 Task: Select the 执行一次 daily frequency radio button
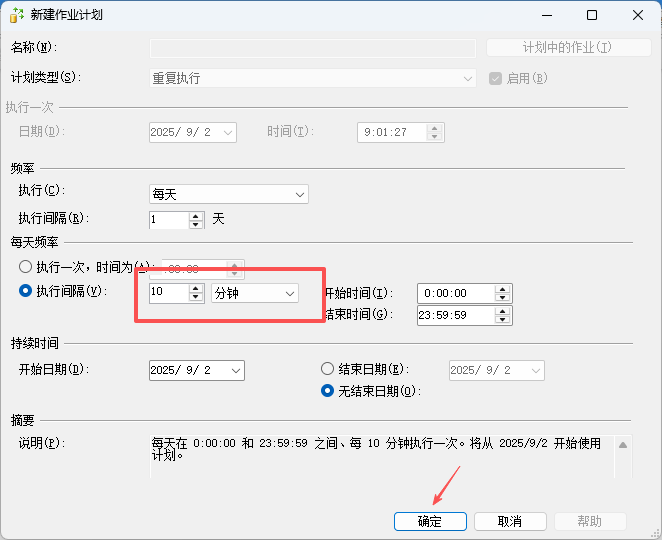(26, 267)
